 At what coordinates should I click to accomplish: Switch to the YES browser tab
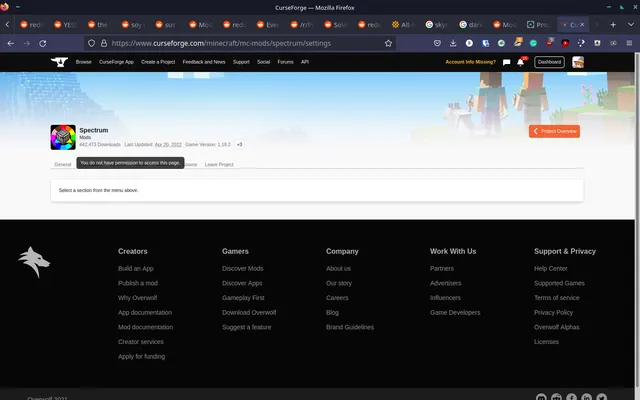[x=65, y=25]
